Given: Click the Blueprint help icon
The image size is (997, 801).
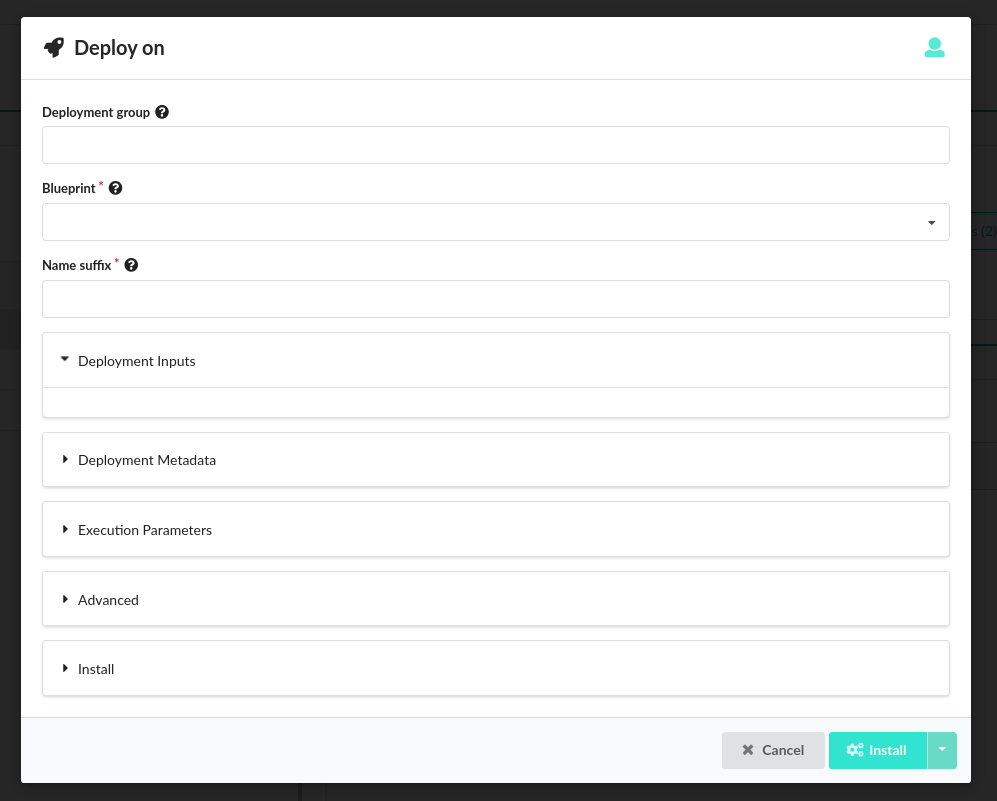Looking at the screenshot, I should (115, 188).
